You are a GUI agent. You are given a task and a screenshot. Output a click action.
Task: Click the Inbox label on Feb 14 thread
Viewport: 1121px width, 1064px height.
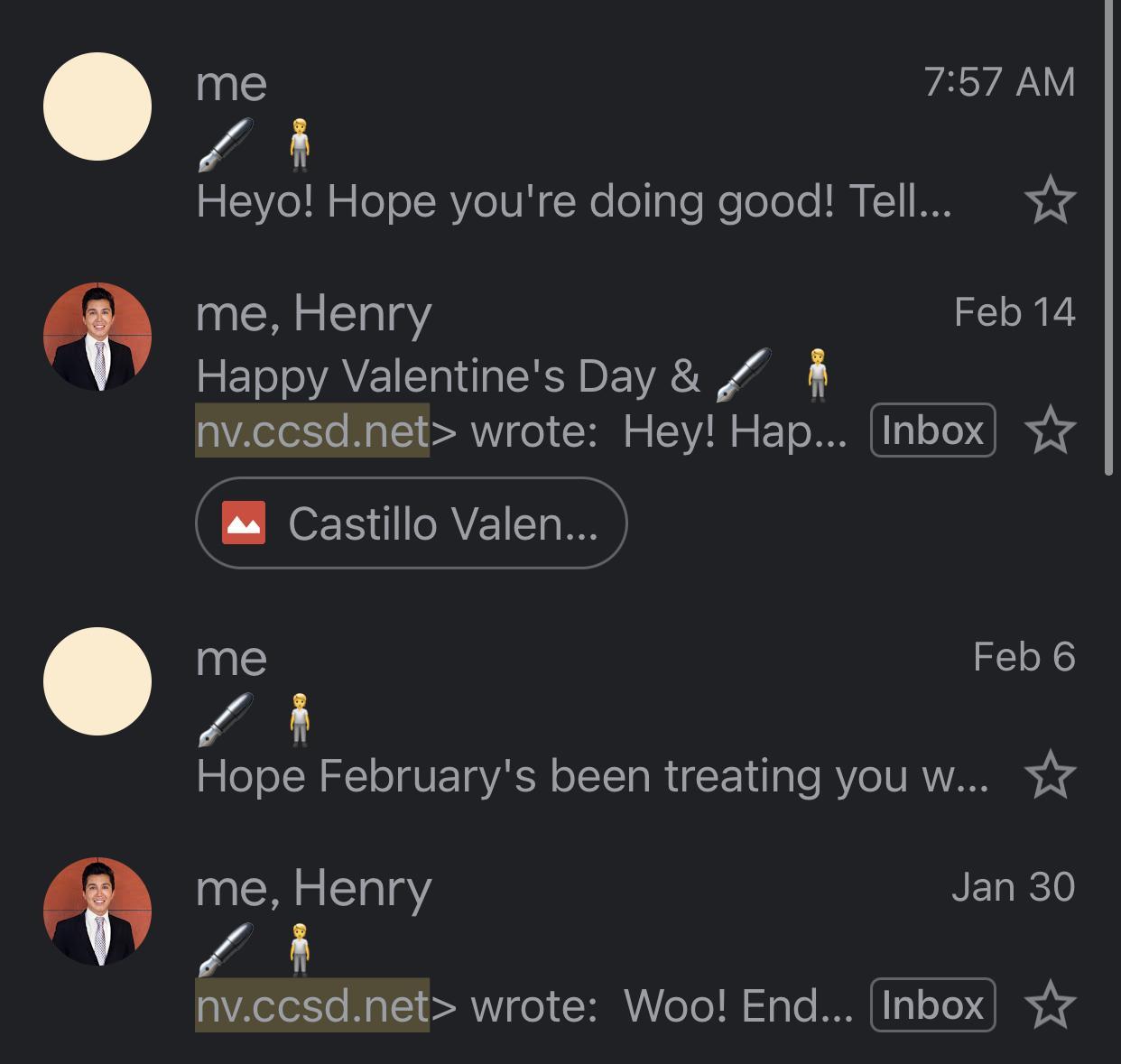932,430
